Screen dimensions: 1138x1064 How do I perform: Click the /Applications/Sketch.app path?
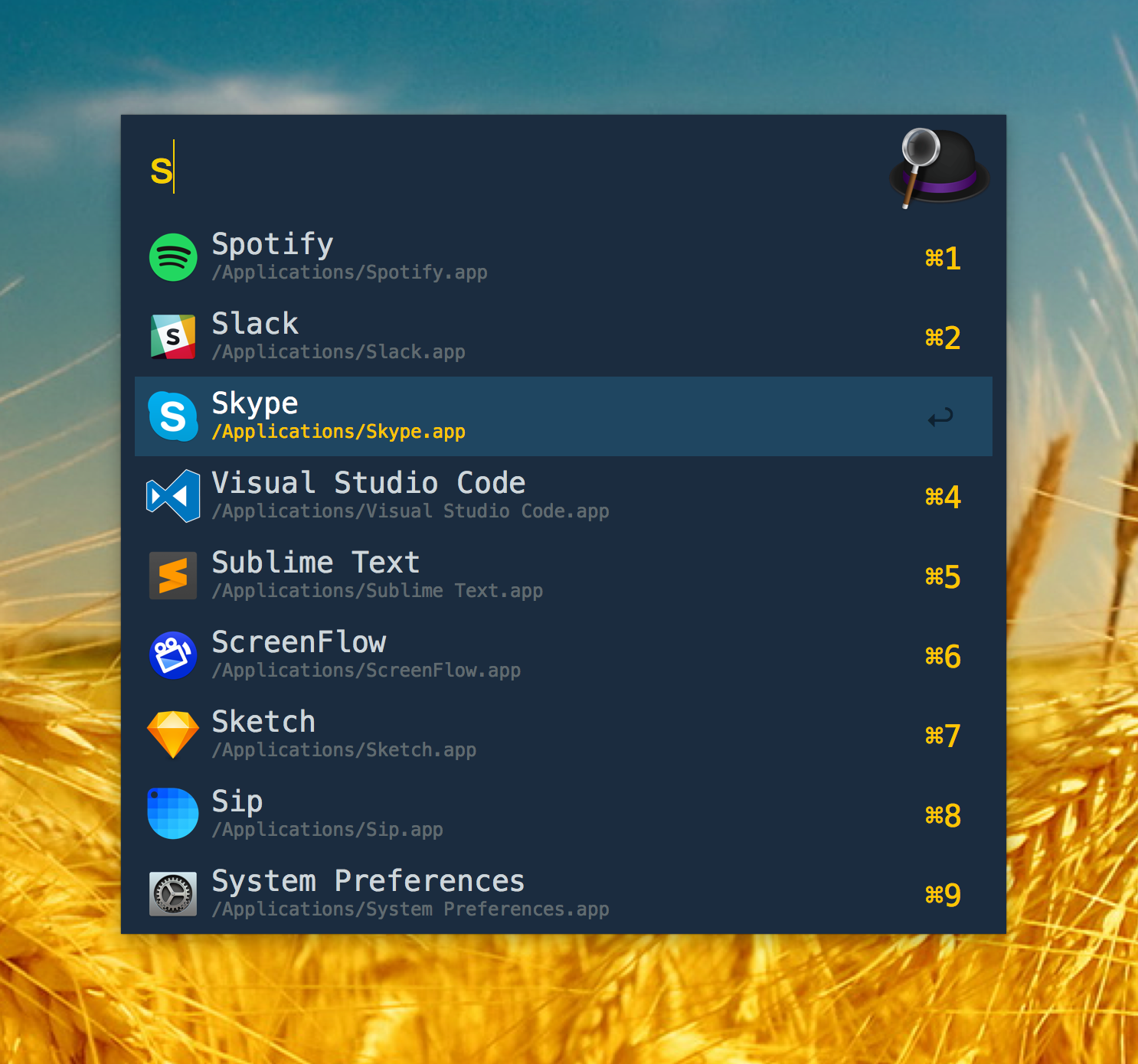point(344,750)
